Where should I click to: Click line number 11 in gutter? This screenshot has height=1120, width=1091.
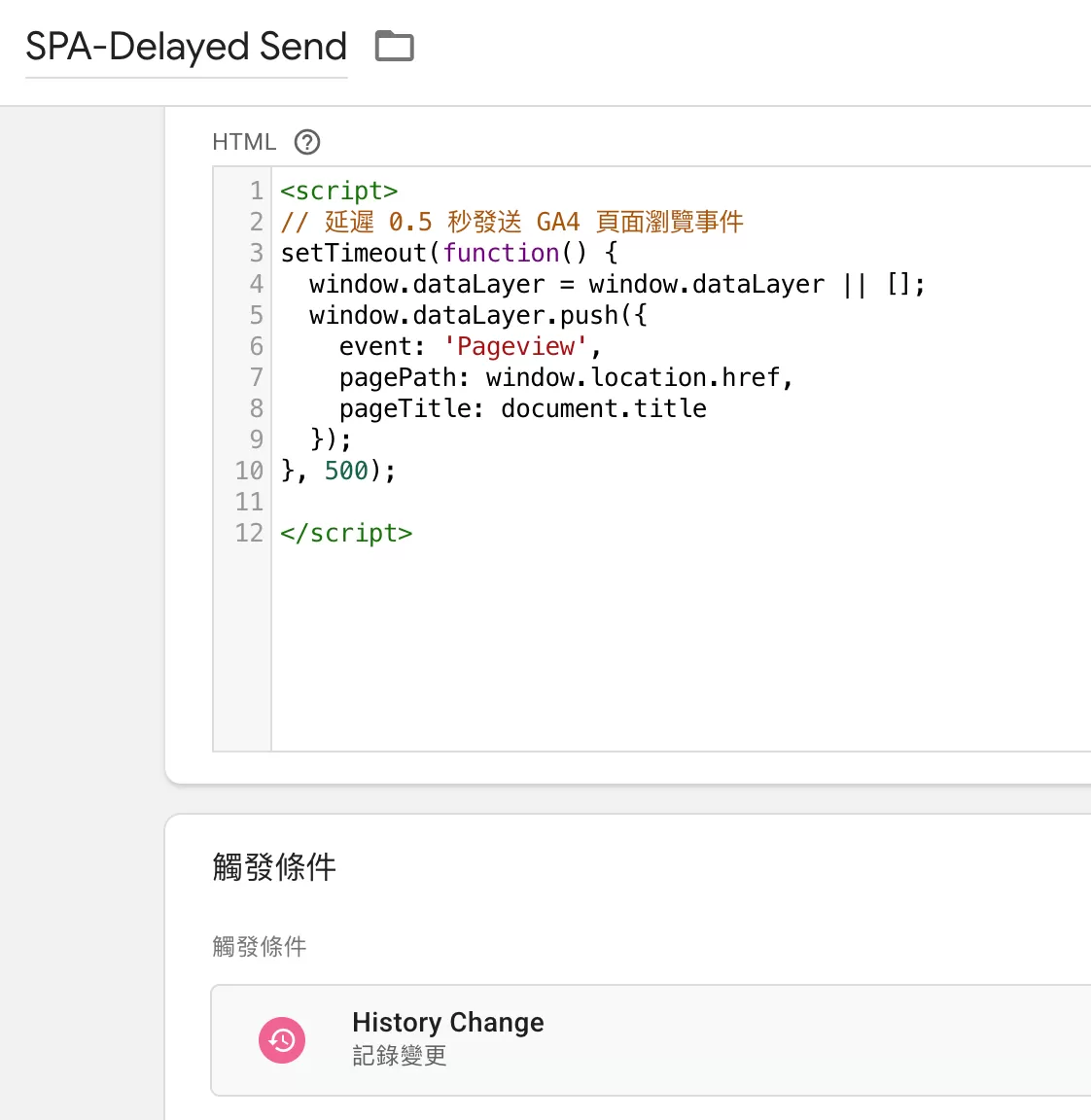pos(249,502)
